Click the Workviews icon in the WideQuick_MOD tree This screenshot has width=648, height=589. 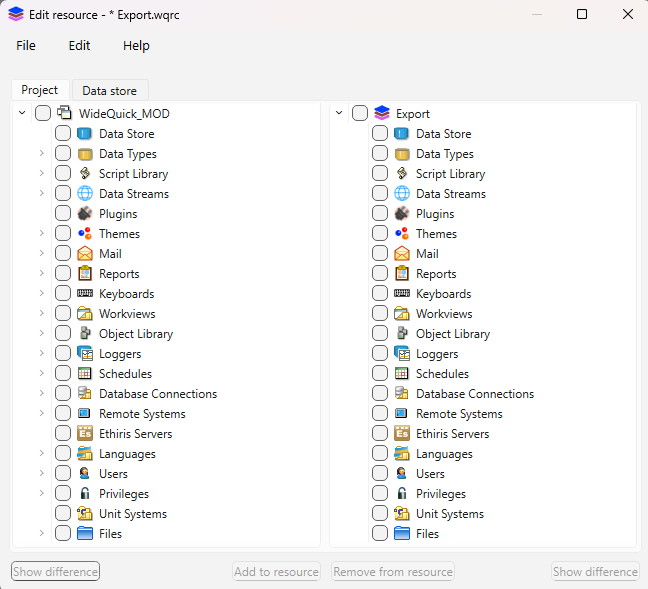(x=85, y=313)
